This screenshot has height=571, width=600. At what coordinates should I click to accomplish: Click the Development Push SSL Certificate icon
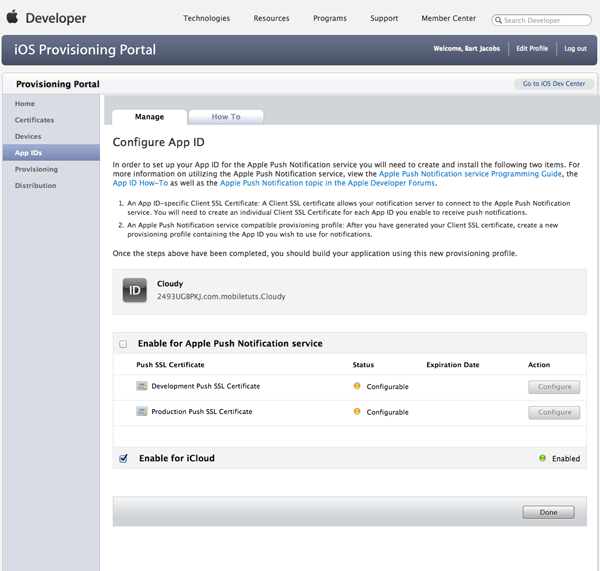(x=142, y=386)
